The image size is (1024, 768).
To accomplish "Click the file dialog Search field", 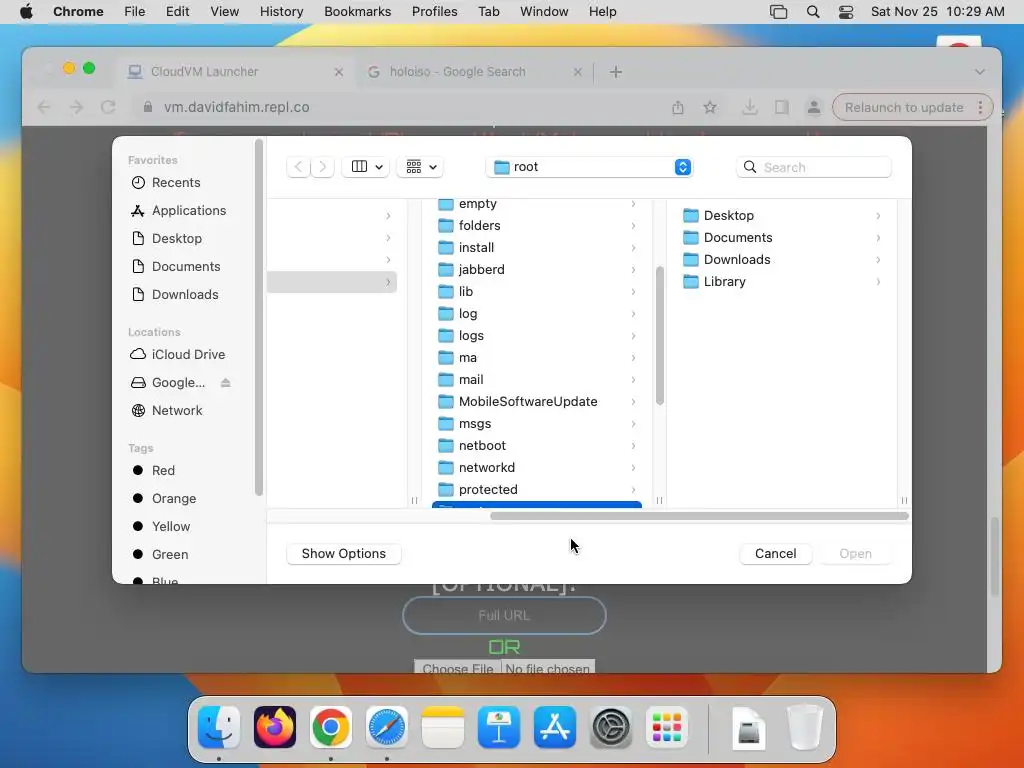I will tap(814, 167).
